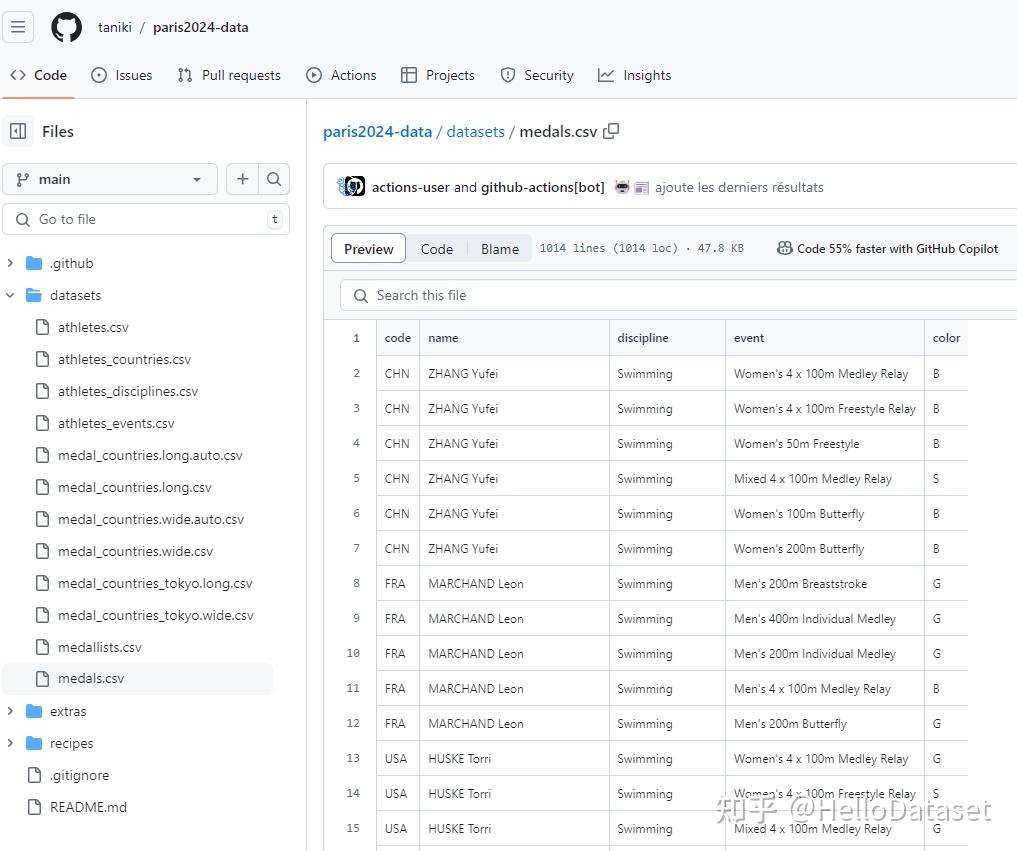Click the GitHub logo icon
Screen dimensions: 1017x851
tap(66, 27)
